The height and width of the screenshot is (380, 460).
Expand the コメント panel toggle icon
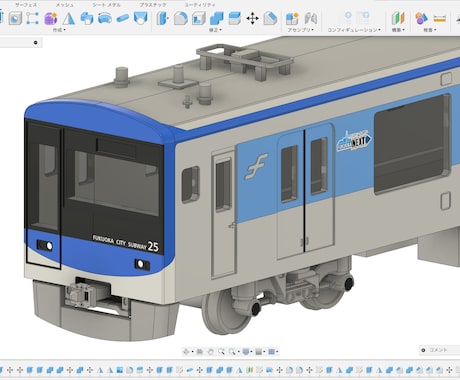[x=423, y=350]
